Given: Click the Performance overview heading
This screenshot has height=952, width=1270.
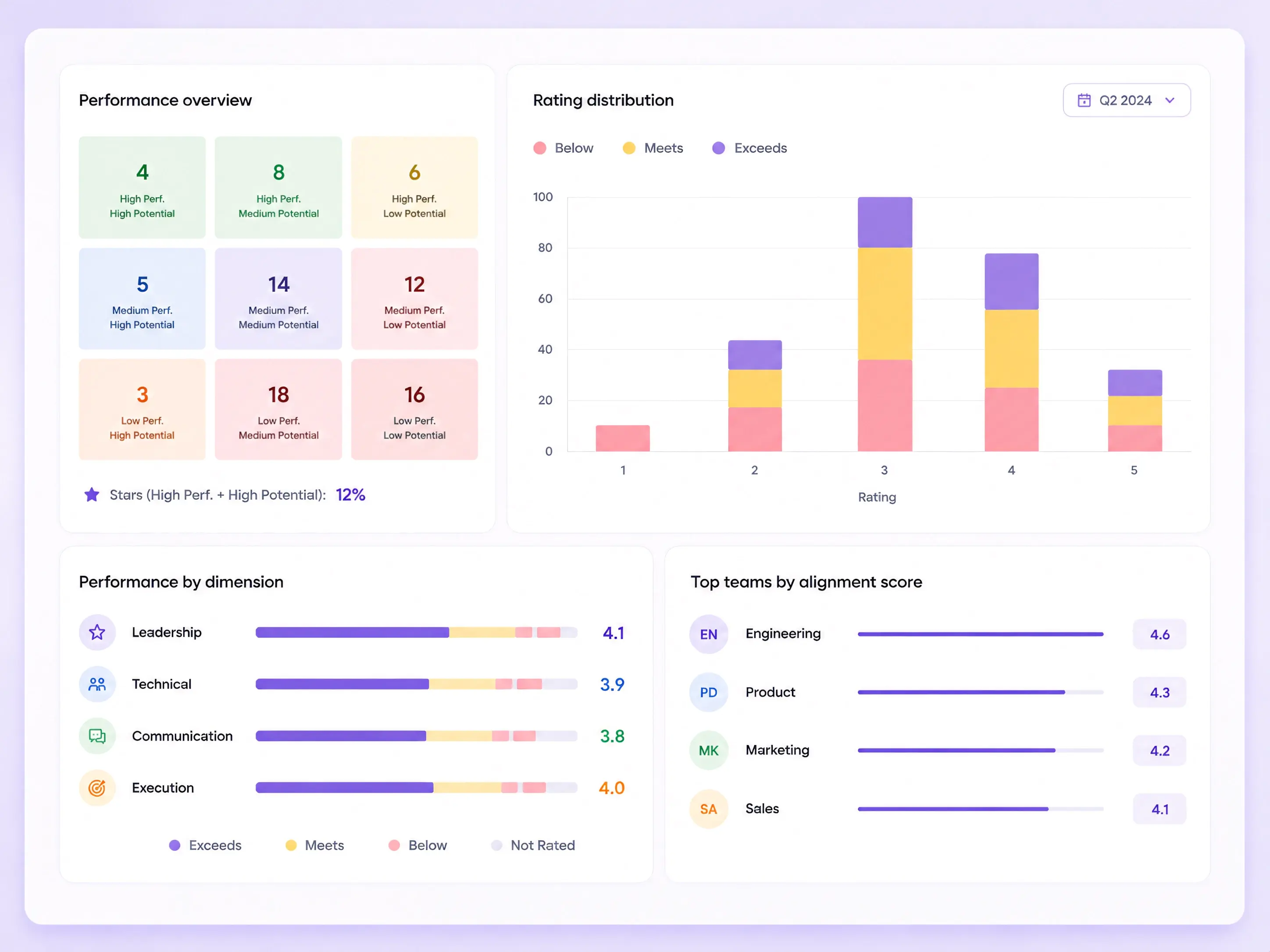Looking at the screenshot, I should pos(165,100).
